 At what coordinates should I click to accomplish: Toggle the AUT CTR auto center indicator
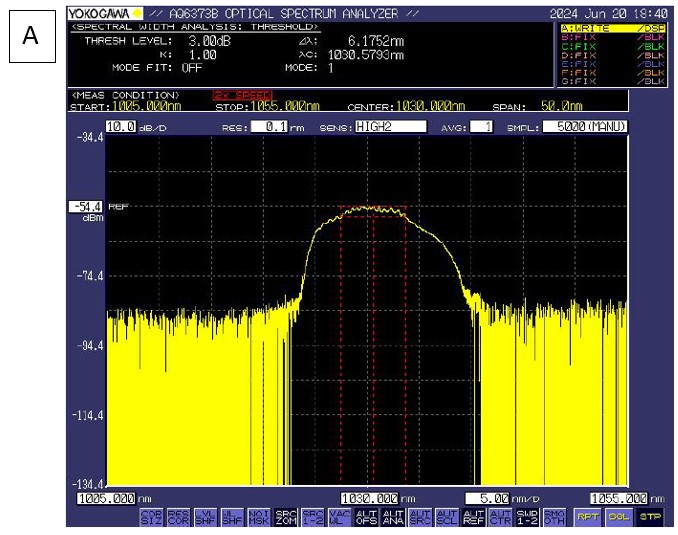pyautogui.click(x=500, y=517)
